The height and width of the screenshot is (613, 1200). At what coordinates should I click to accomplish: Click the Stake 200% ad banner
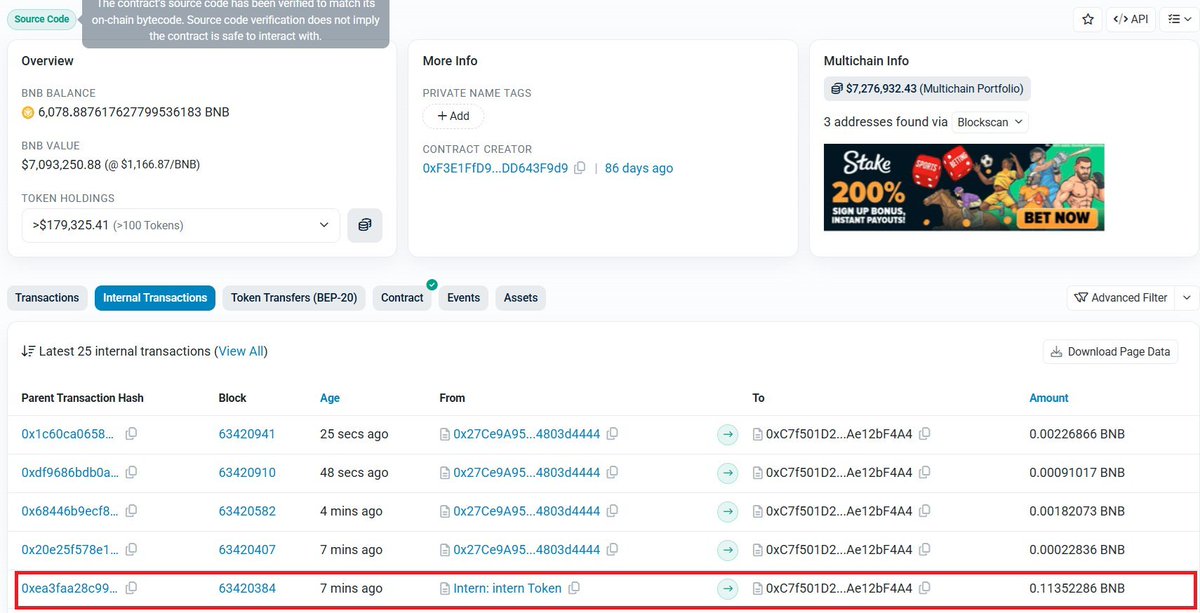pos(963,187)
